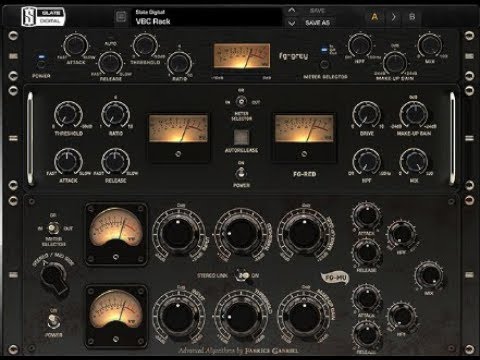Adjust the FG-Red Drive knob

pyautogui.click(x=366, y=115)
